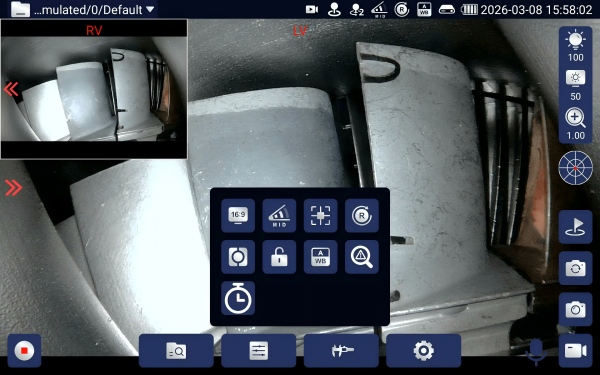Open the caliper measurement tool button
Image resolution: width=600 pixels, height=375 pixels.
click(x=341, y=351)
